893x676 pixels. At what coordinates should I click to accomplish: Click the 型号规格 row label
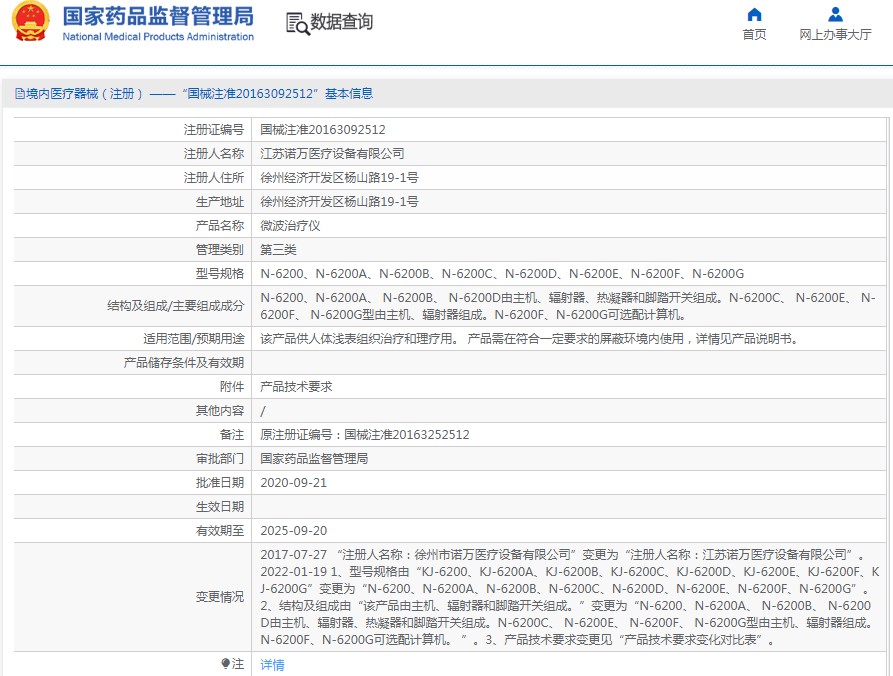tap(220, 274)
